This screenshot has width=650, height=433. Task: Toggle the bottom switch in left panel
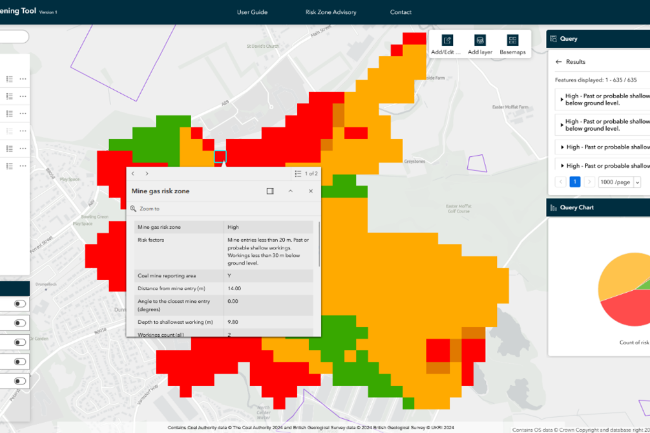pyautogui.click(x=20, y=380)
